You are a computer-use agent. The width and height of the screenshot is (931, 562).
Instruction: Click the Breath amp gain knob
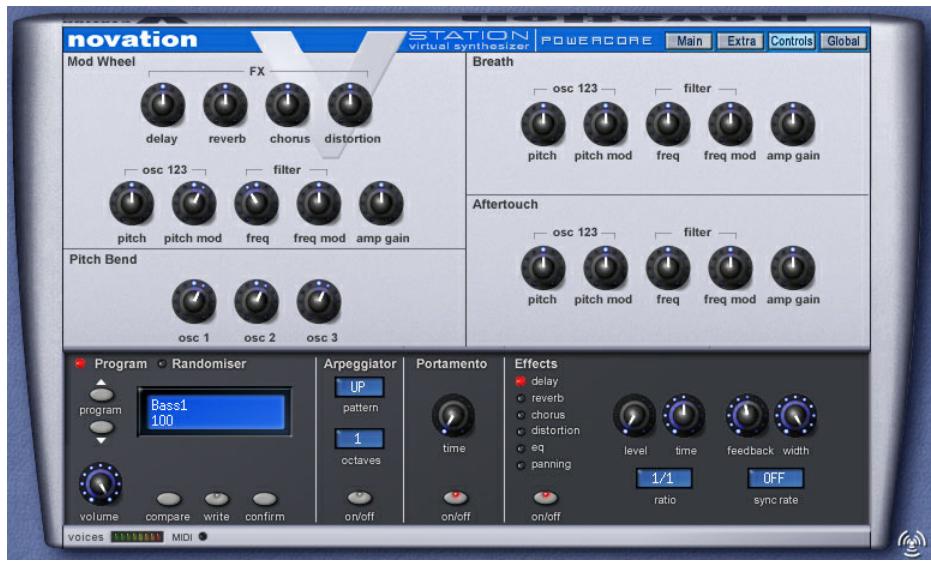(x=793, y=124)
